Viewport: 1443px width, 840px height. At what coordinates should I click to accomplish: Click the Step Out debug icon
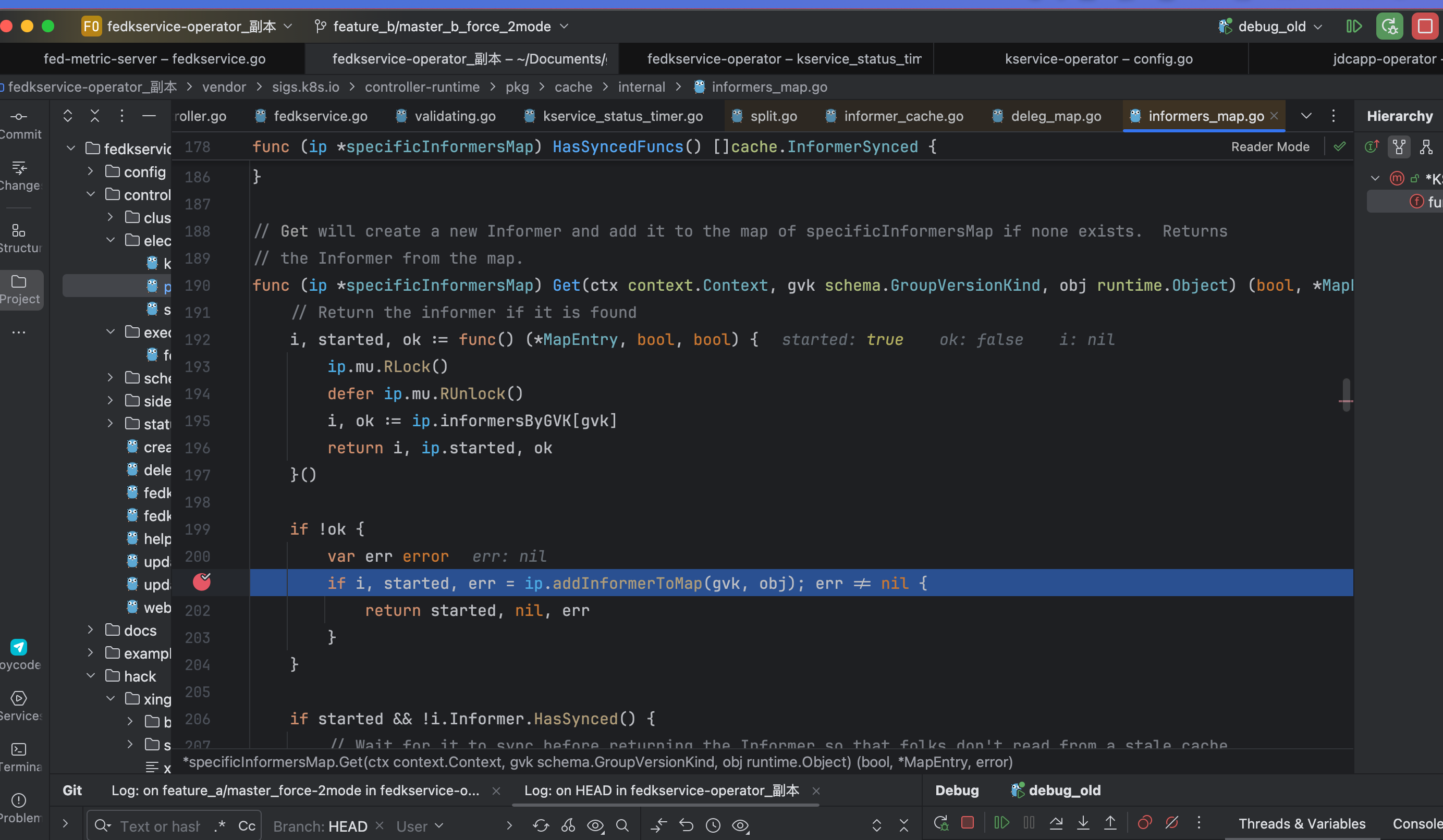click(x=1110, y=823)
